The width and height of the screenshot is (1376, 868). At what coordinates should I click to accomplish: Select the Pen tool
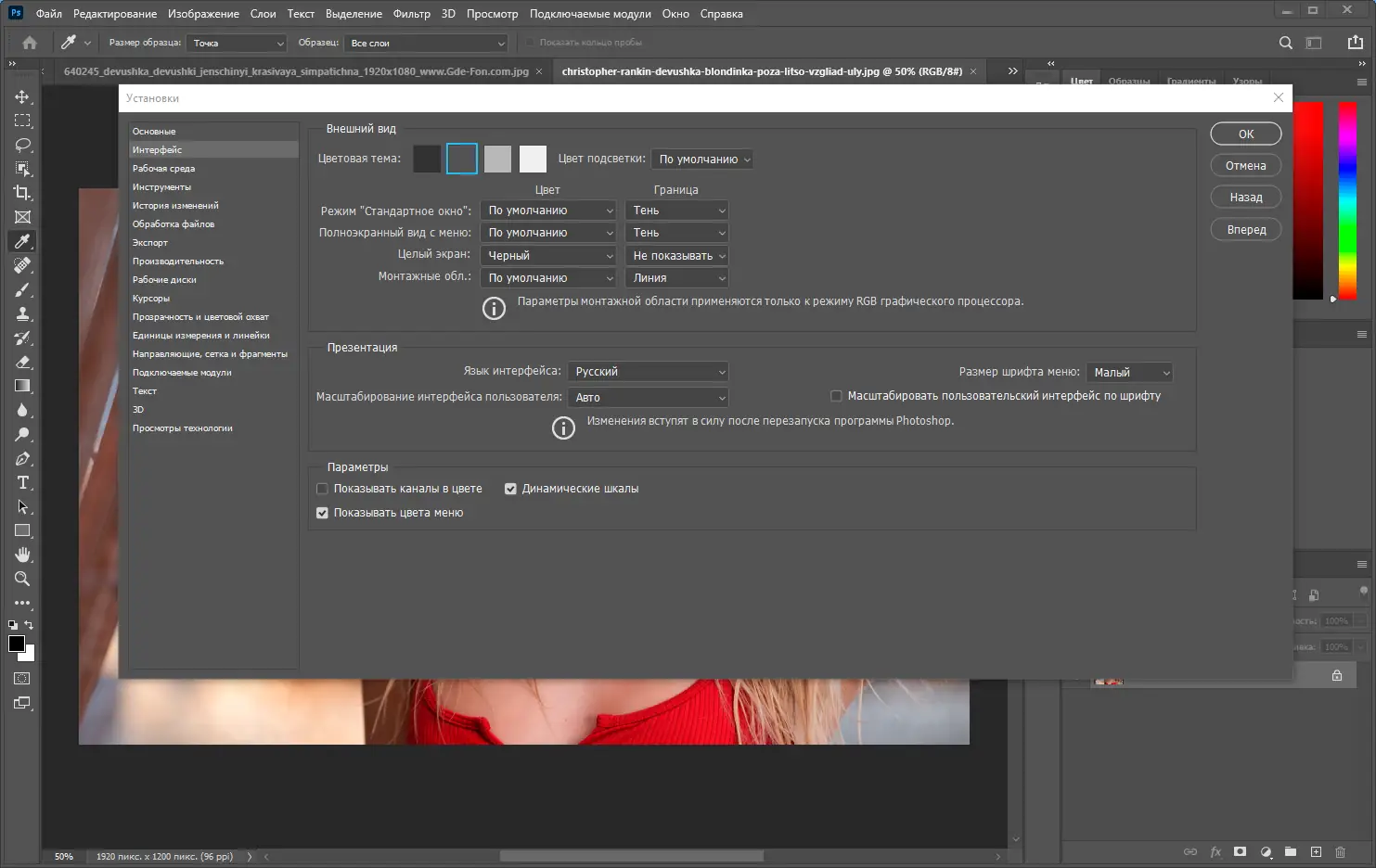click(22, 458)
